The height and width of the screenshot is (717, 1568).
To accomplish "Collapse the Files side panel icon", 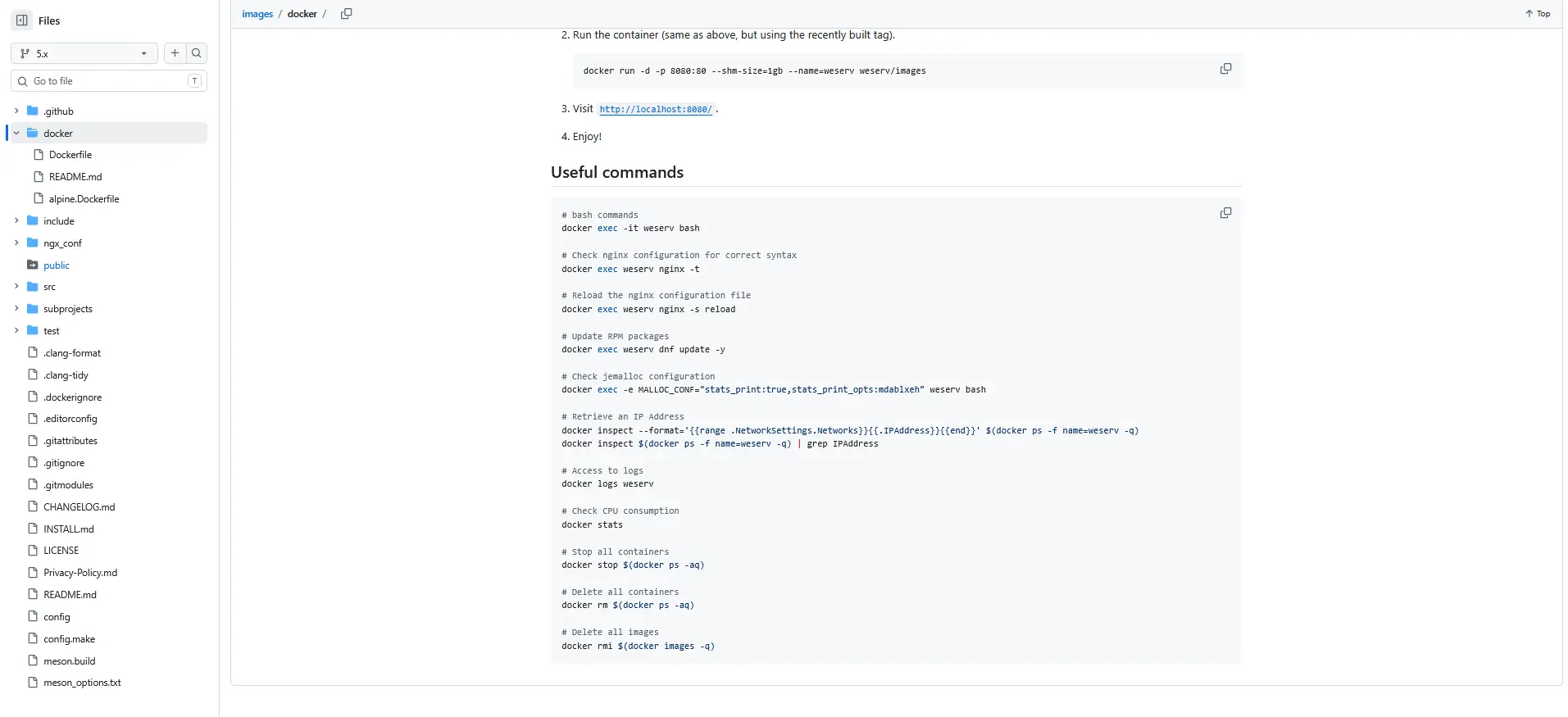I will coord(22,20).
